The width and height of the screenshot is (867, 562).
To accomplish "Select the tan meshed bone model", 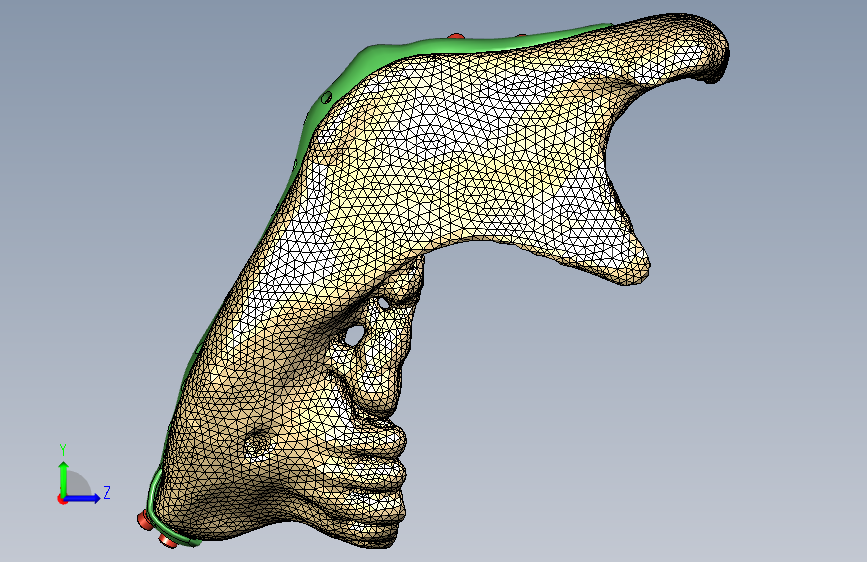I will tap(442, 166).
